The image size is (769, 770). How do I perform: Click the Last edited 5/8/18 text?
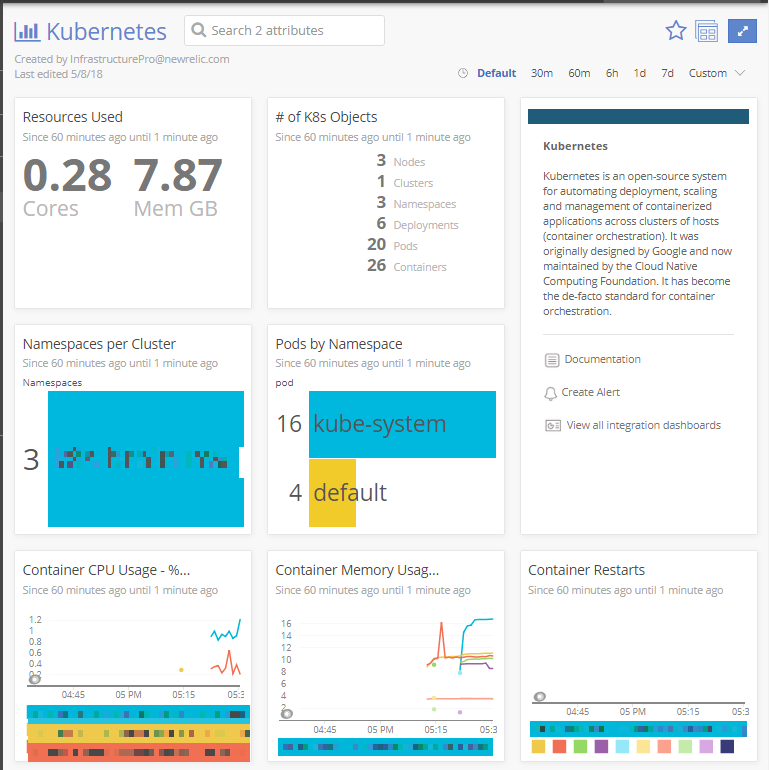(58, 74)
